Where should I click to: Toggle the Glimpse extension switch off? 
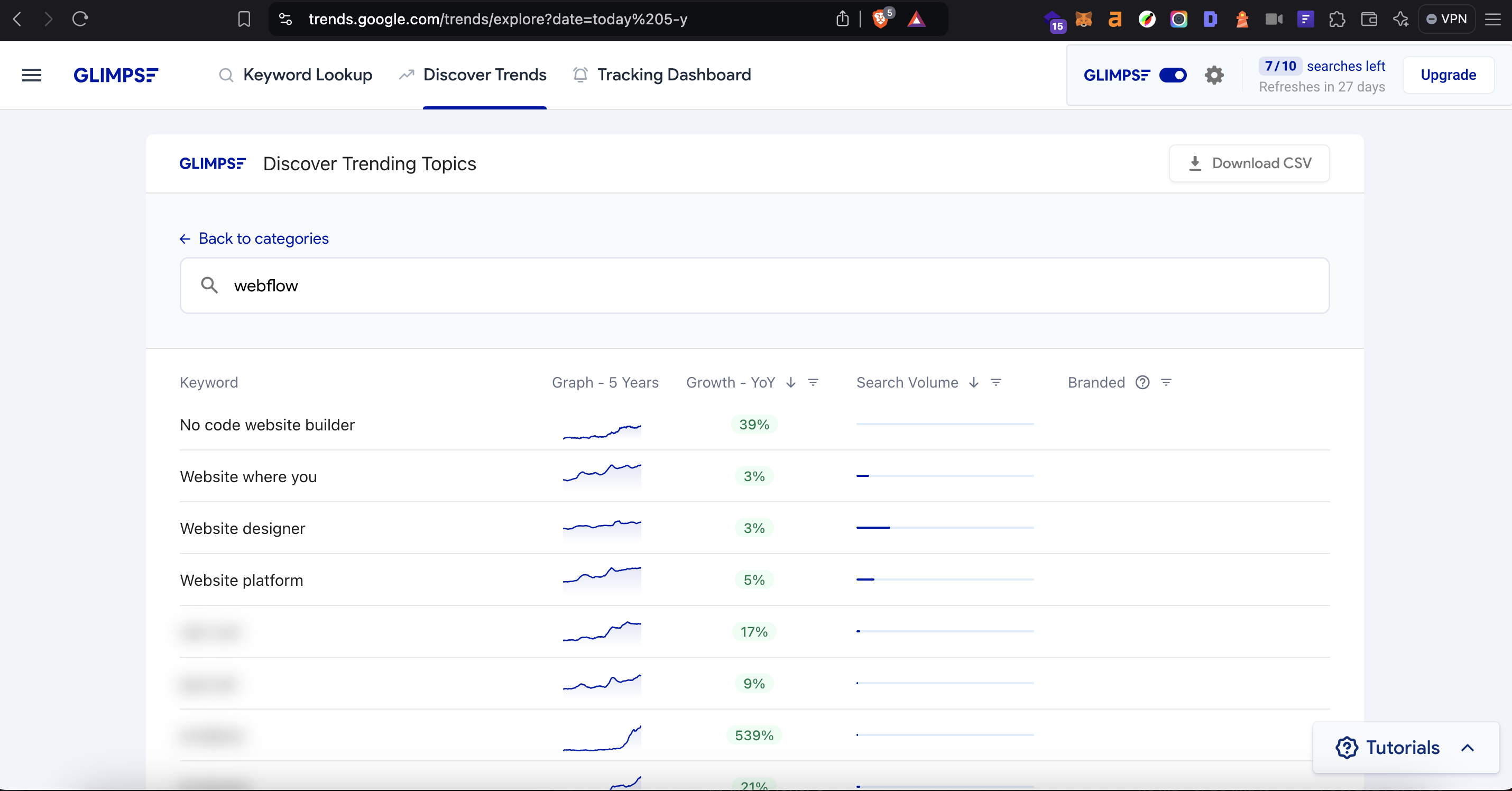pos(1173,75)
